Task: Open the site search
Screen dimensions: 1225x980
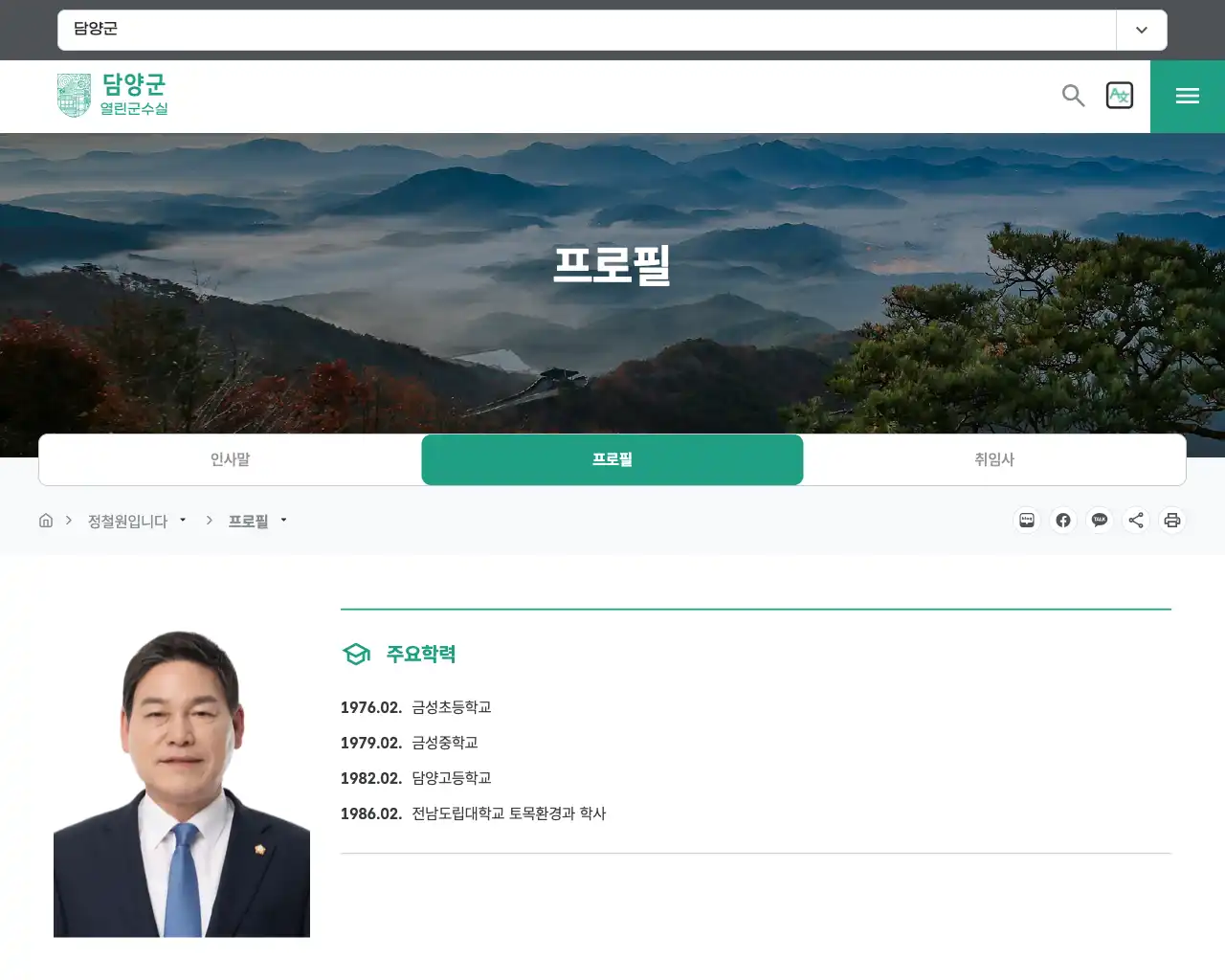Action: [x=1072, y=96]
